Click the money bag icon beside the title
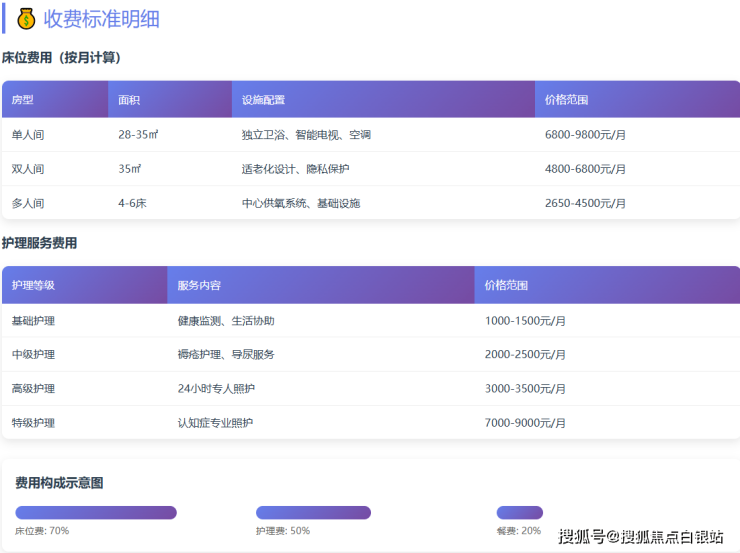Image resolution: width=740 pixels, height=553 pixels. tap(27, 19)
